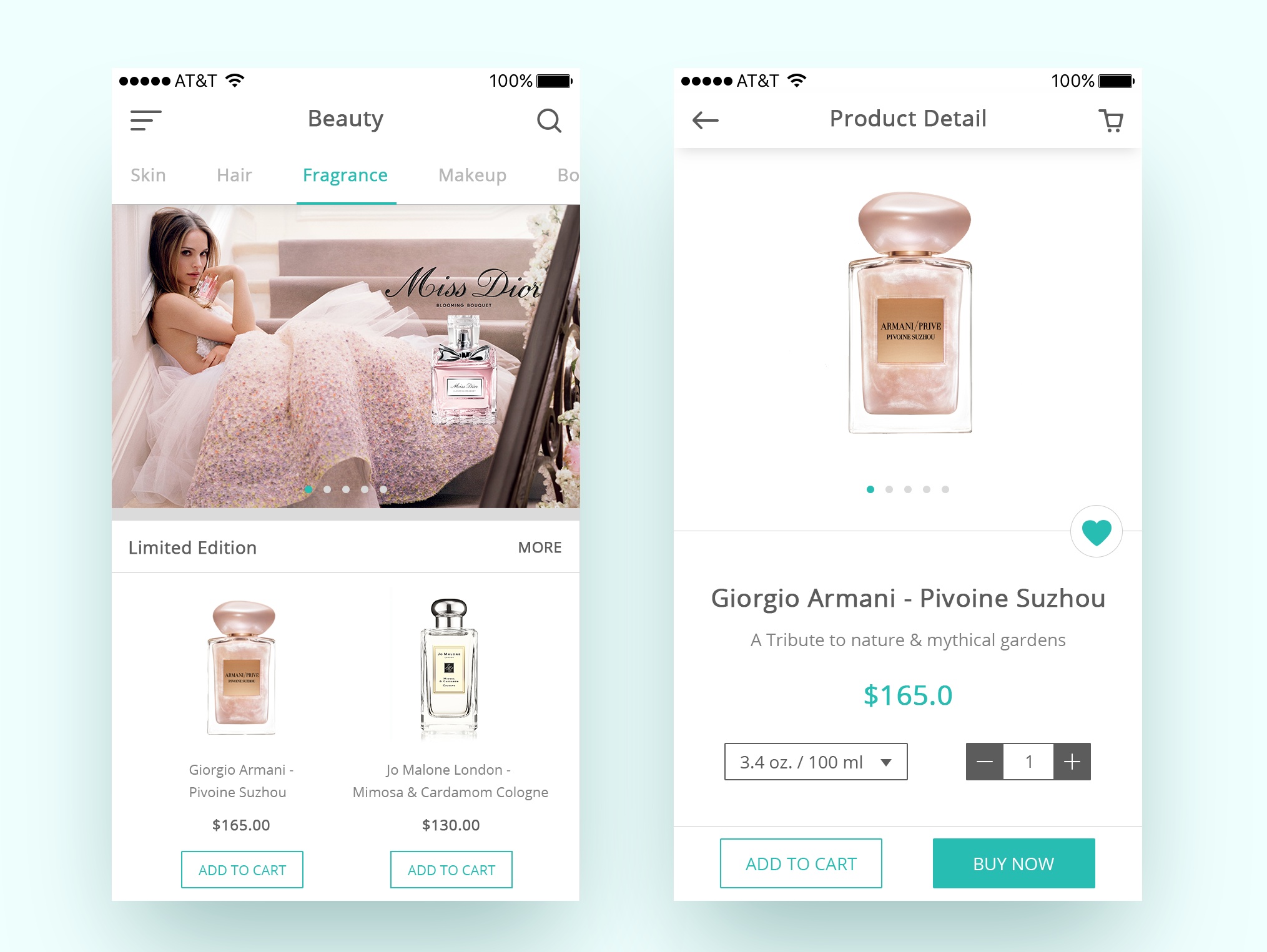Click the BUY NOW button
The height and width of the screenshot is (952, 1267).
tap(1013, 863)
